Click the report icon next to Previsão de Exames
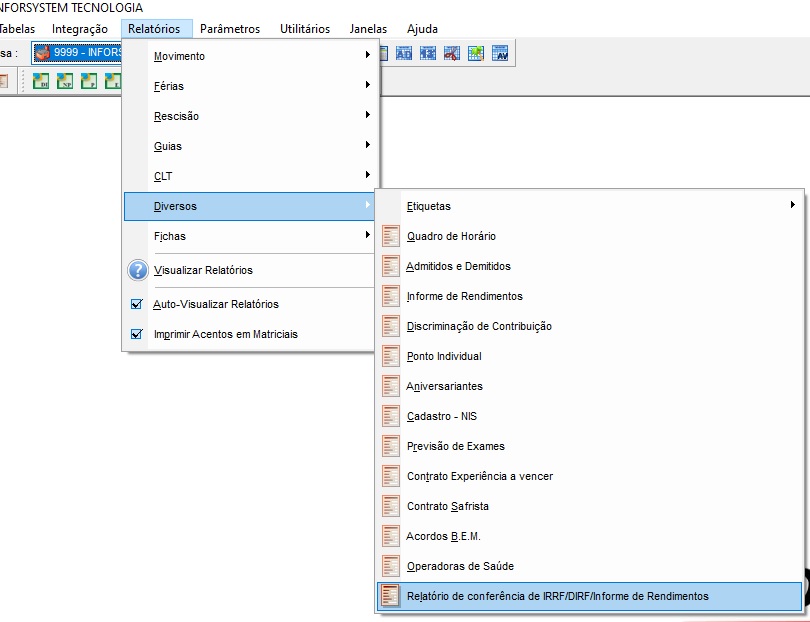Viewport: 810px width, 622px height. 391,446
